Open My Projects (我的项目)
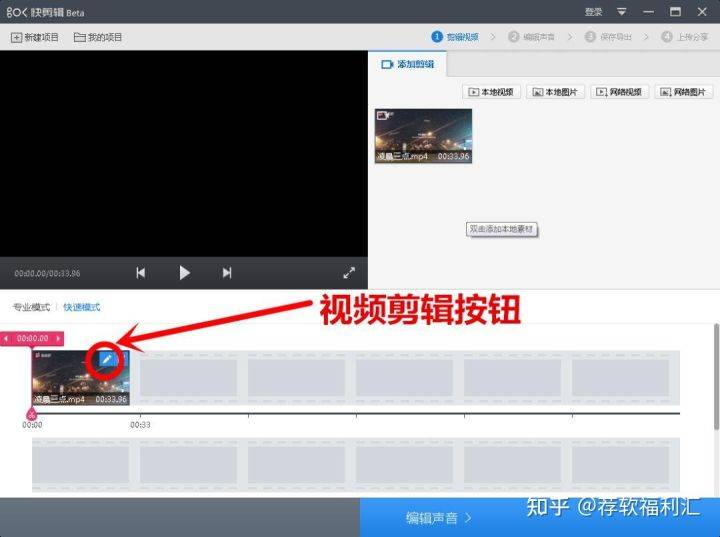The height and width of the screenshot is (537, 720). (98, 37)
